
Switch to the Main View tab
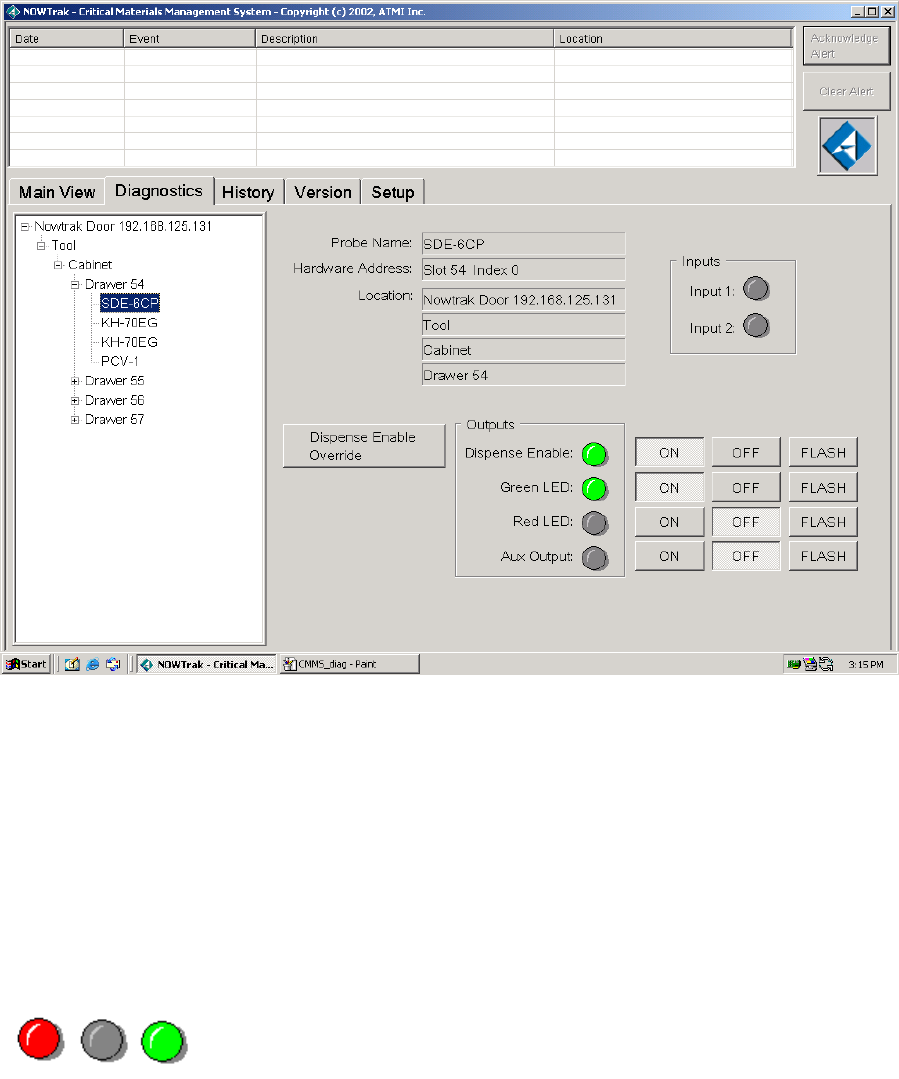pyautogui.click(x=56, y=192)
